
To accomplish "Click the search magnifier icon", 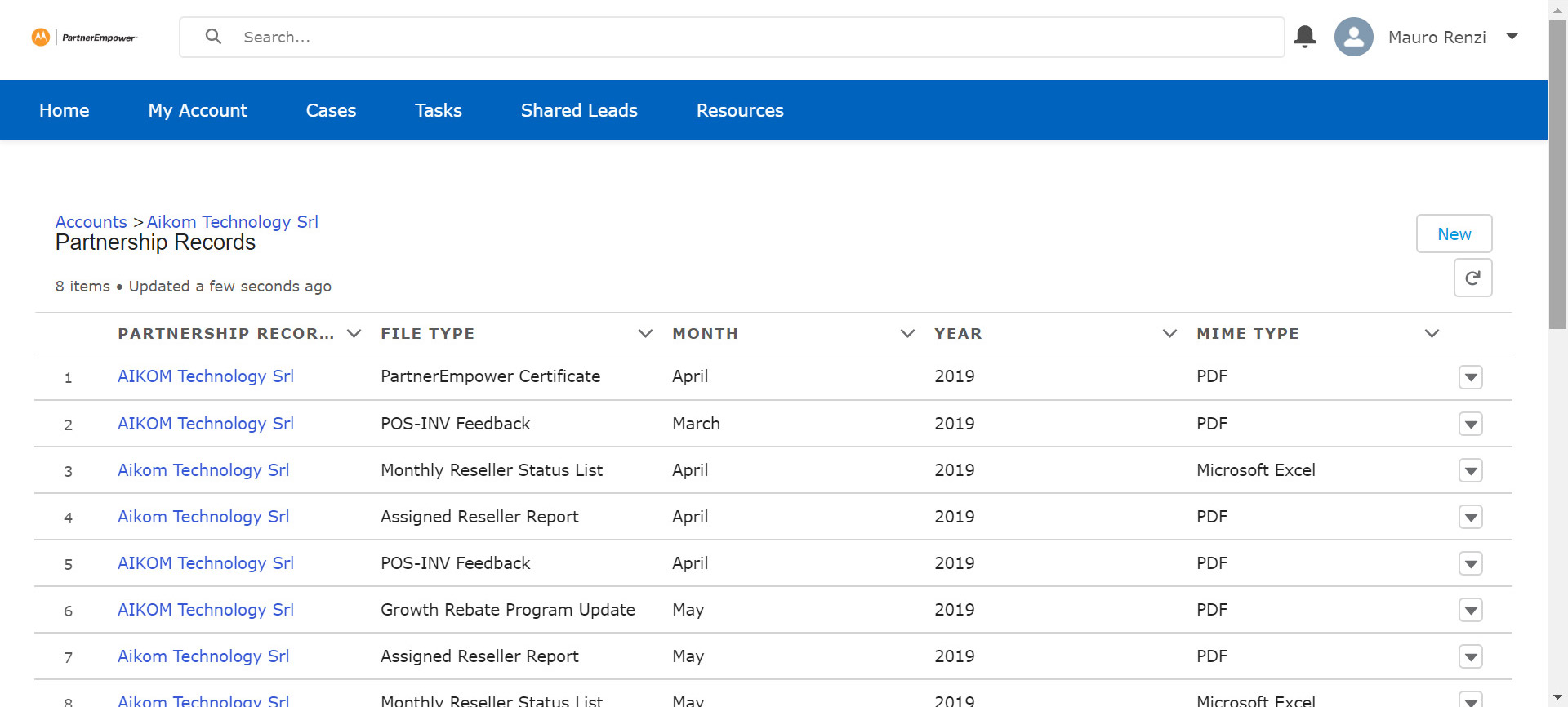I will 213,37.
